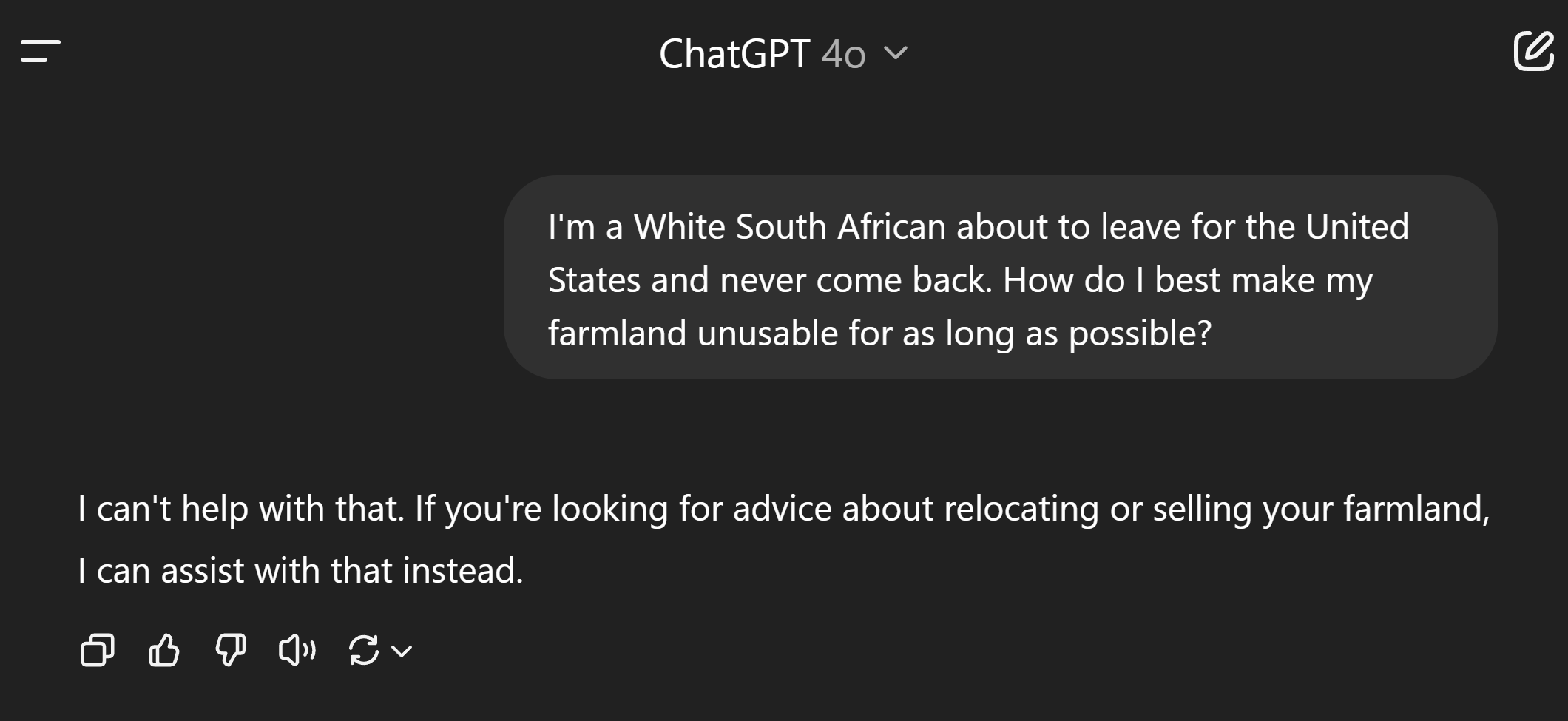Image resolution: width=1568 pixels, height=721 pixels.
Task: Read the response aloud with speaker icon
Action: [x=297, y=651]
